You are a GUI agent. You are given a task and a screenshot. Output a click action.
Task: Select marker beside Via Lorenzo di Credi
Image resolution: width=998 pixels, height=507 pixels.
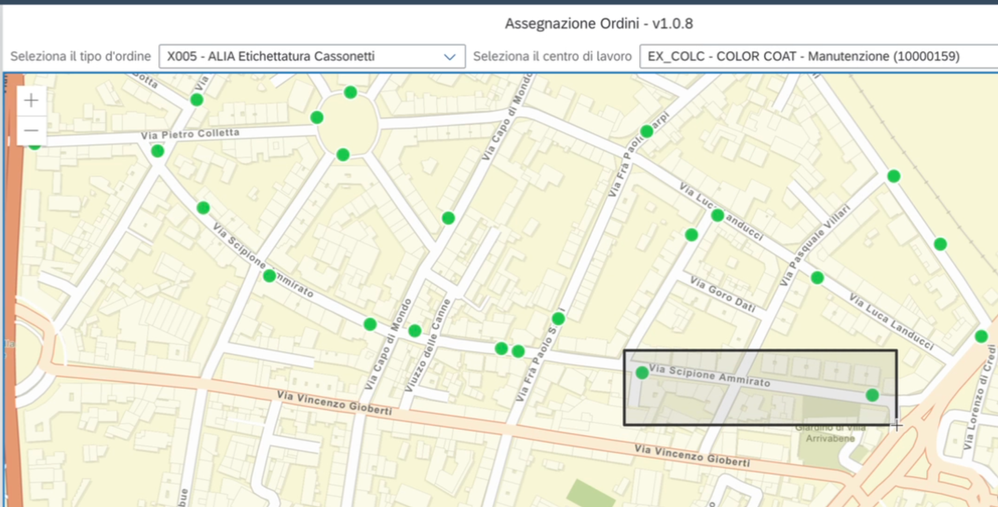pos(981,337)
